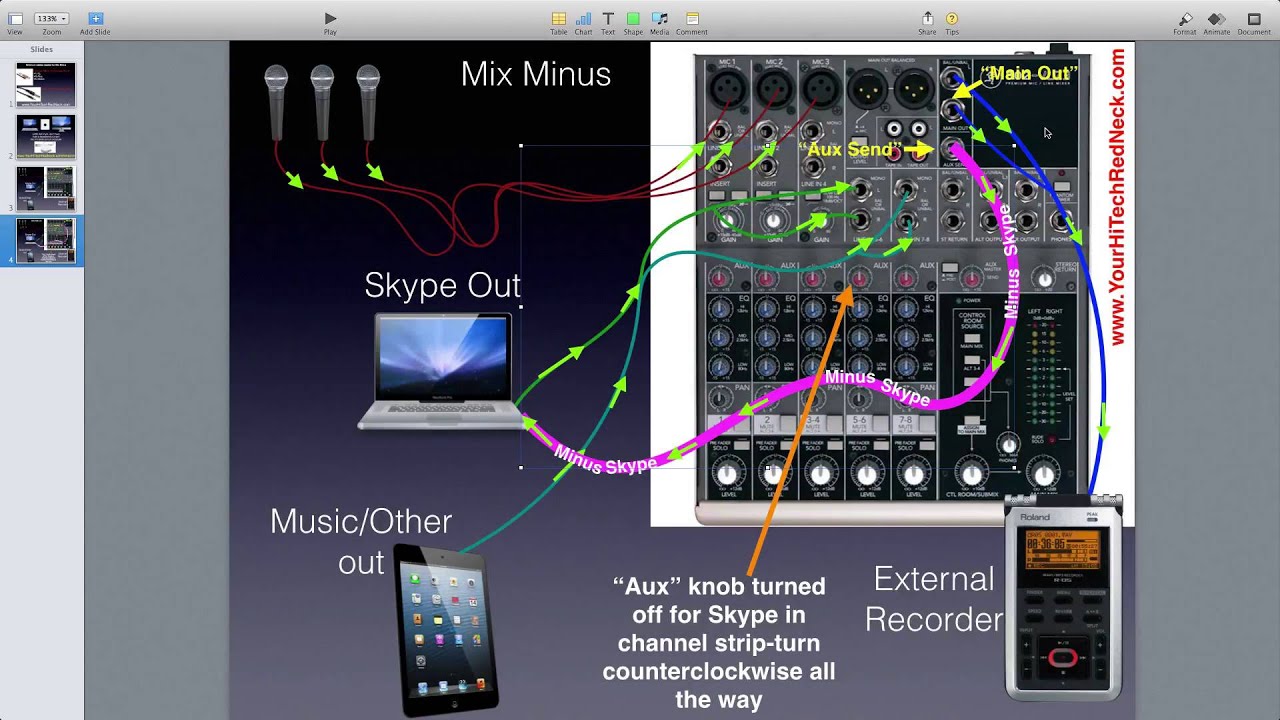Select the leftmost microphone image
The height and width of the screenshot is (720, 1280).
coord(276,102)
